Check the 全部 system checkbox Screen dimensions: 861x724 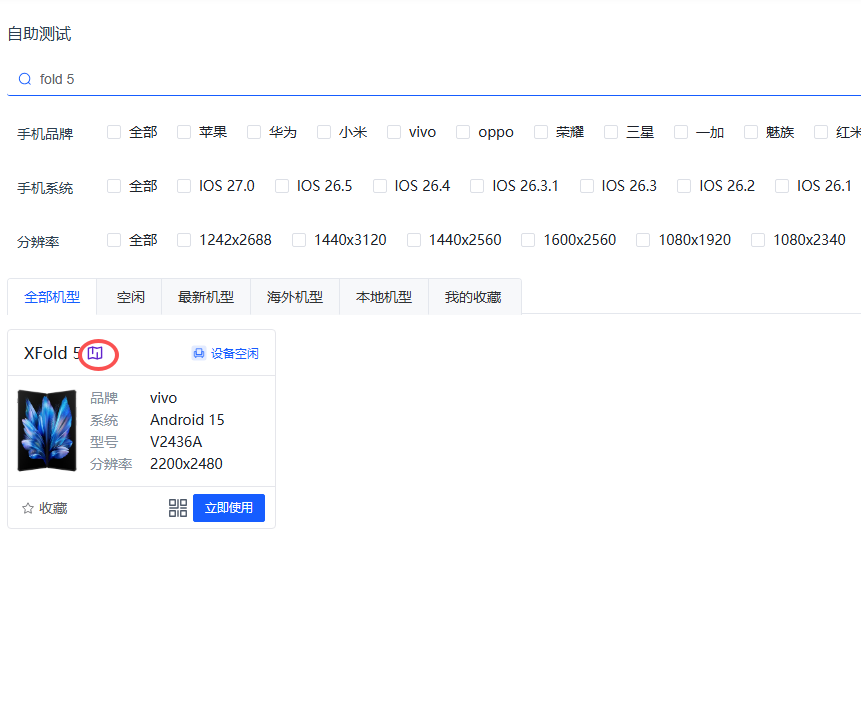pyautogui.click(x=114, y=186)
